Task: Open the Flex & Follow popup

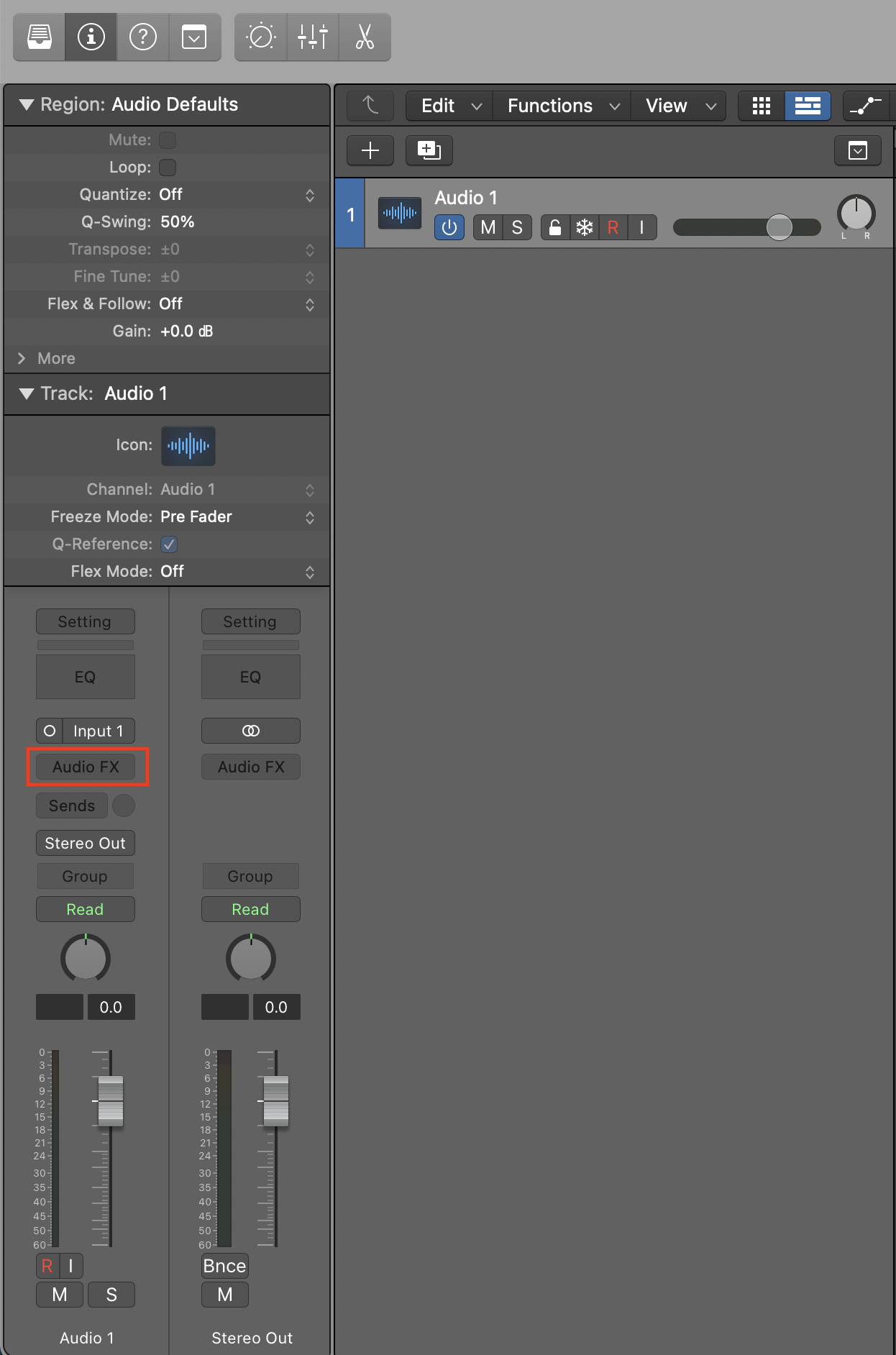Action: [237, 304]
